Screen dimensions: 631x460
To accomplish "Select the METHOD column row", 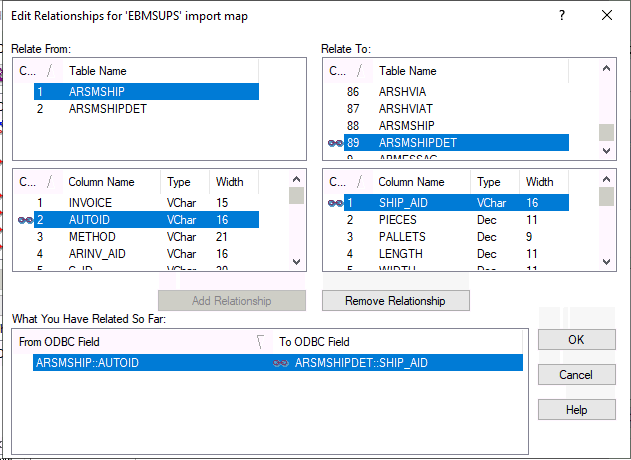I will 92,237.
